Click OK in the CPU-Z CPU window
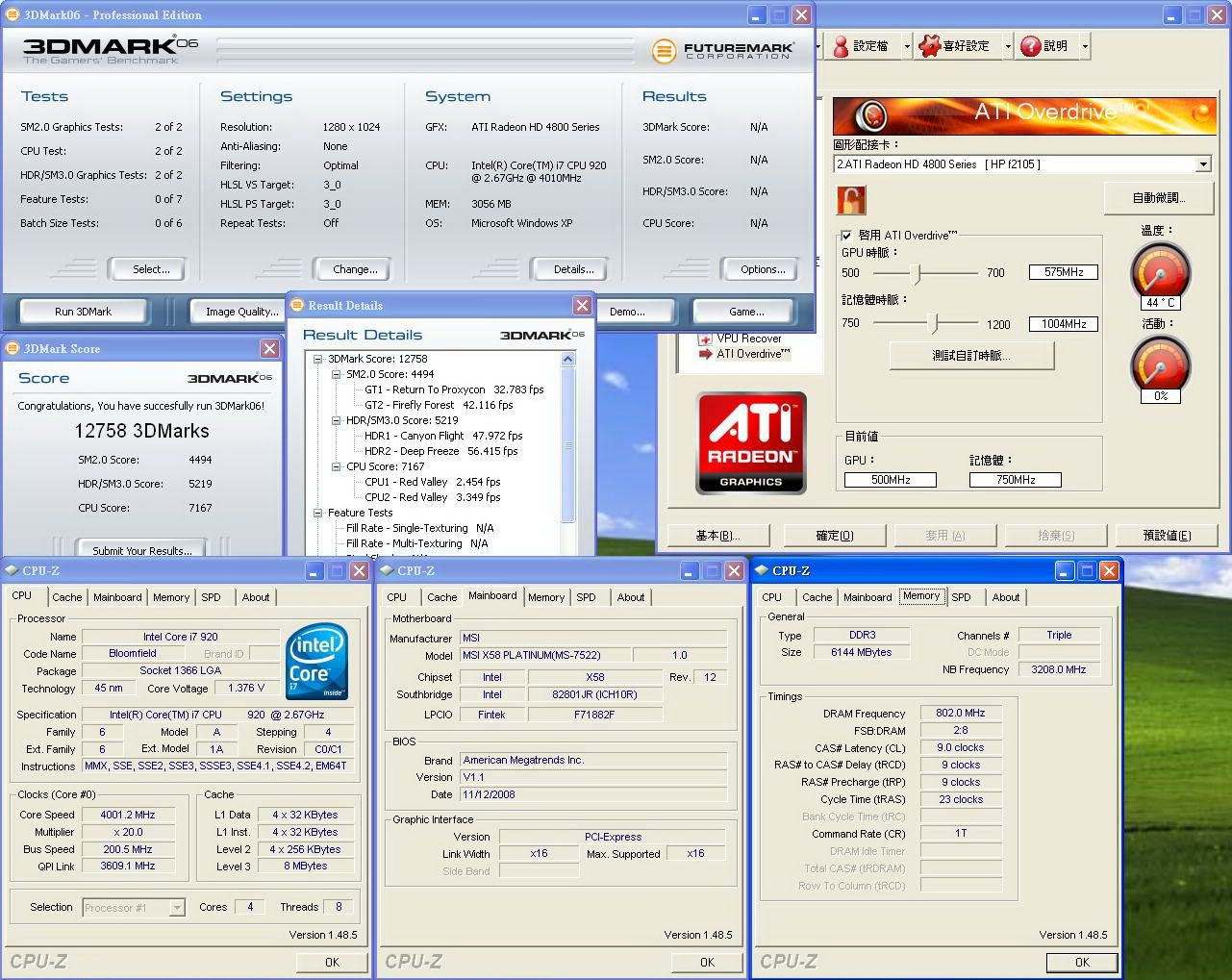 coord(332,962)
